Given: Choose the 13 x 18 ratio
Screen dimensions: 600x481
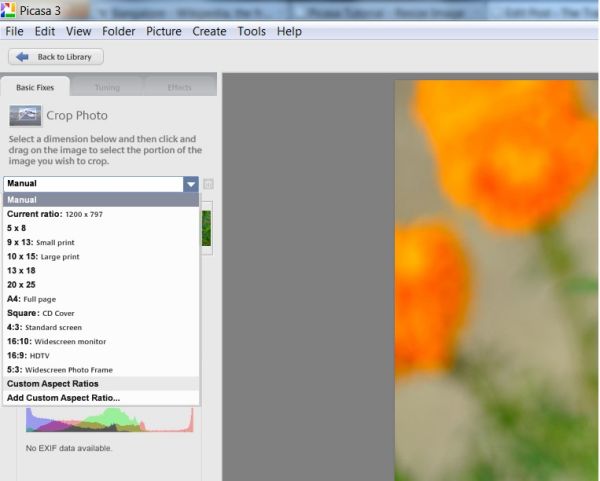Looking at the screenshot, I should coord(101,271).
